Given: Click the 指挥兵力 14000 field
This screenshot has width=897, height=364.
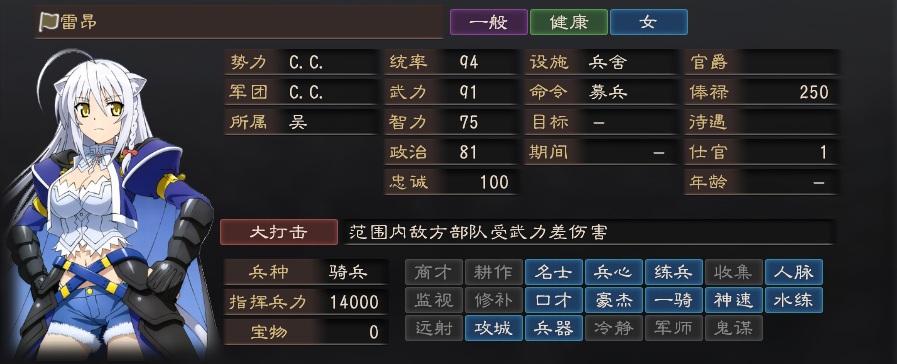Looking at the screenshot, I should click(306, 302).
